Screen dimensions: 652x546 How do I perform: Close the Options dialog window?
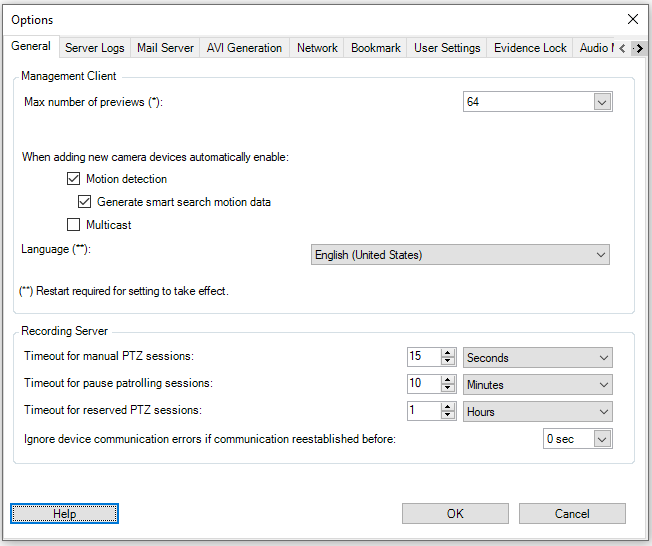(632, 19)
